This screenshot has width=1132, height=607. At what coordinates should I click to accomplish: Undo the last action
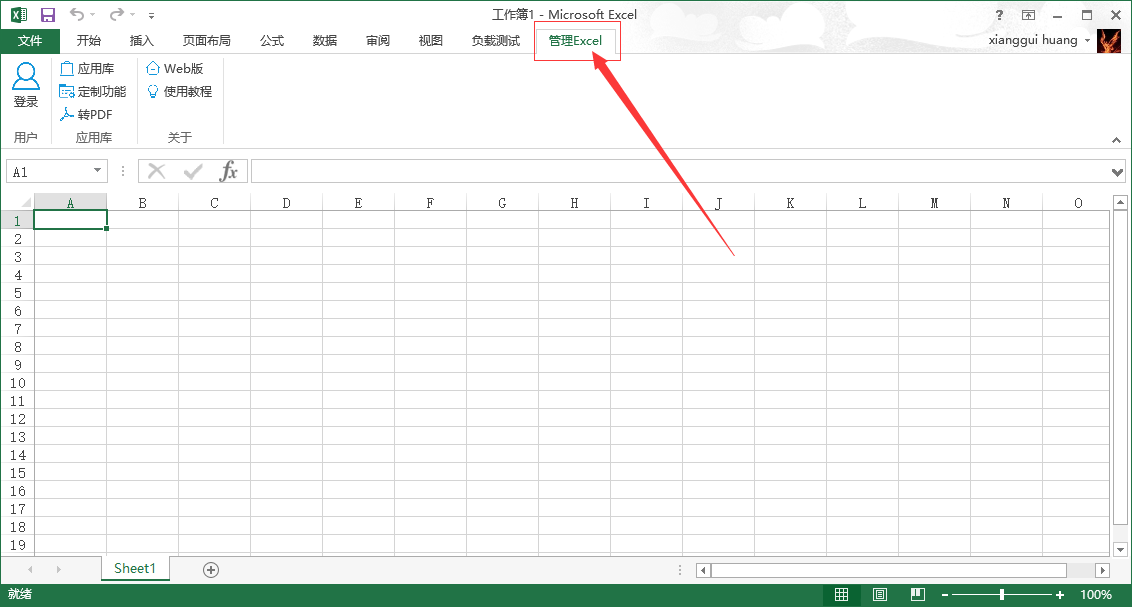pyautogui.click(x=77, y=14)
